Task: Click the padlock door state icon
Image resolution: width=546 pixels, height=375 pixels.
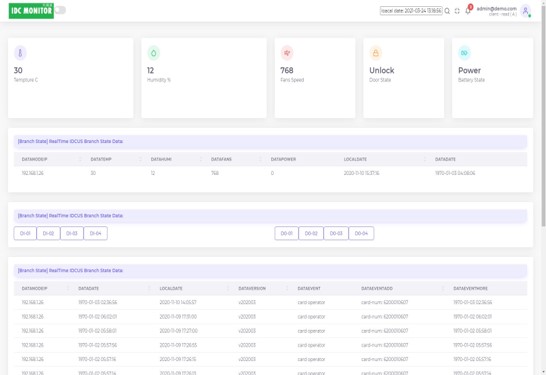Action: 376,53
